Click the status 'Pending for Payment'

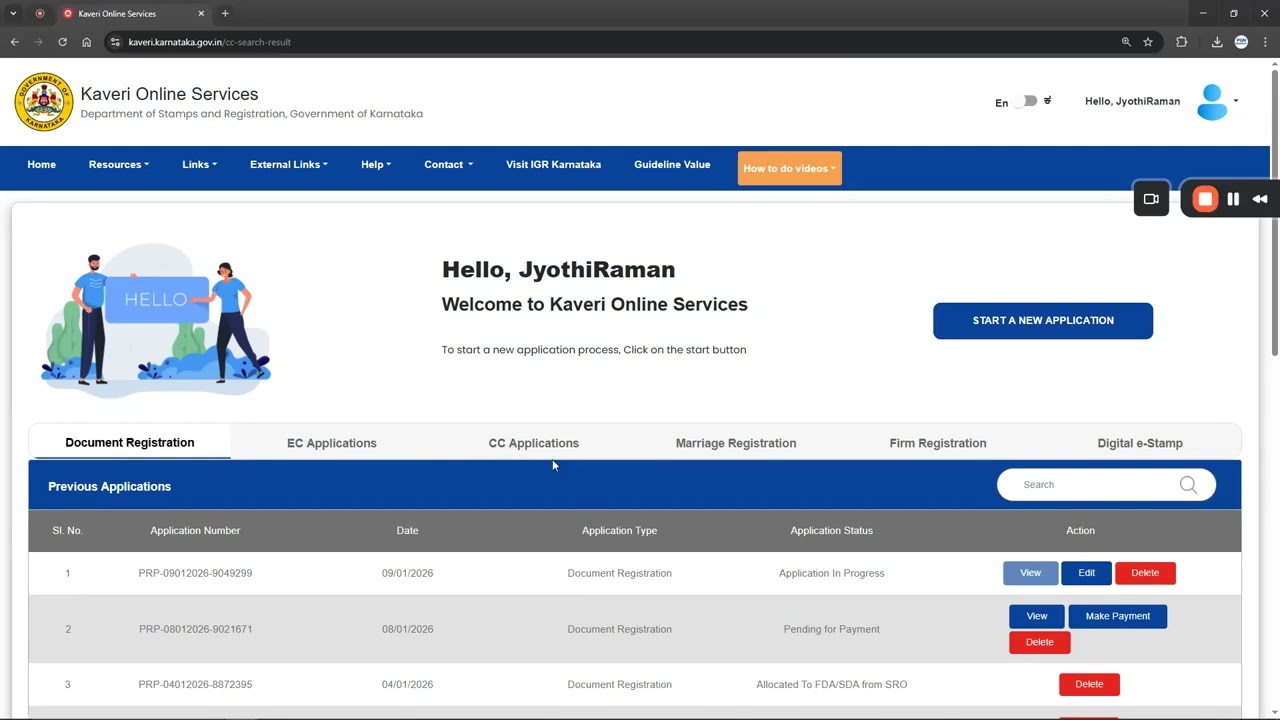(x=832, y=629)
